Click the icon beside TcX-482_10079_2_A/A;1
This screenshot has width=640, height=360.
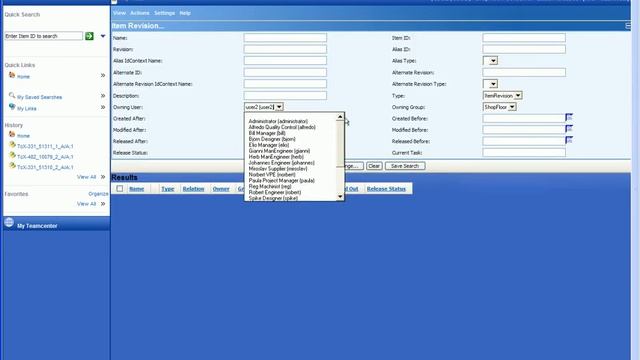click(x=12, y=156)
